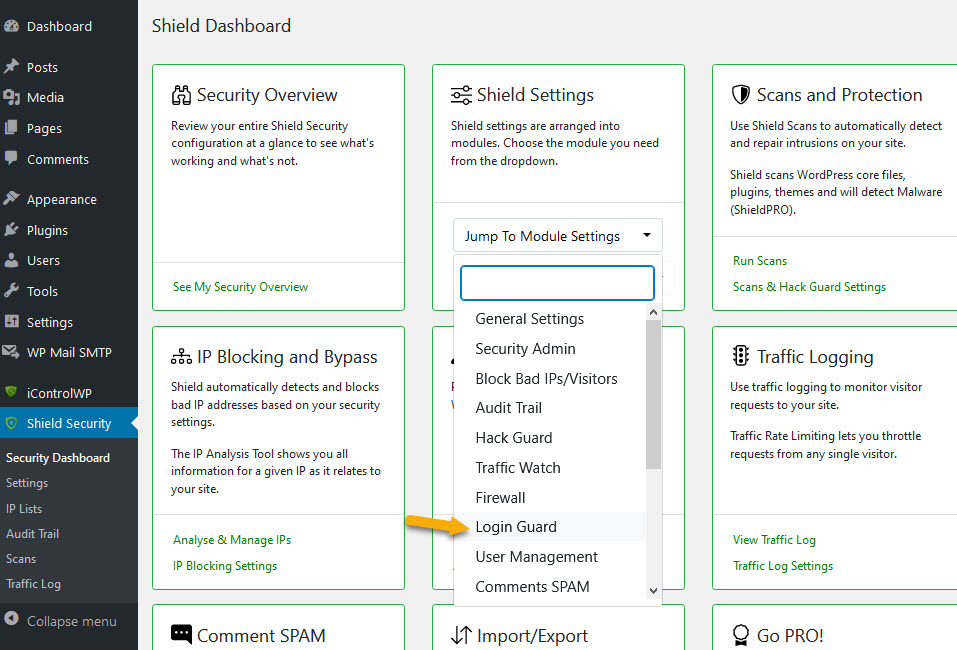Open Scans submenu item in sidebar
The width and height of the screenshot is (957, 650).
tap(21, 558)
